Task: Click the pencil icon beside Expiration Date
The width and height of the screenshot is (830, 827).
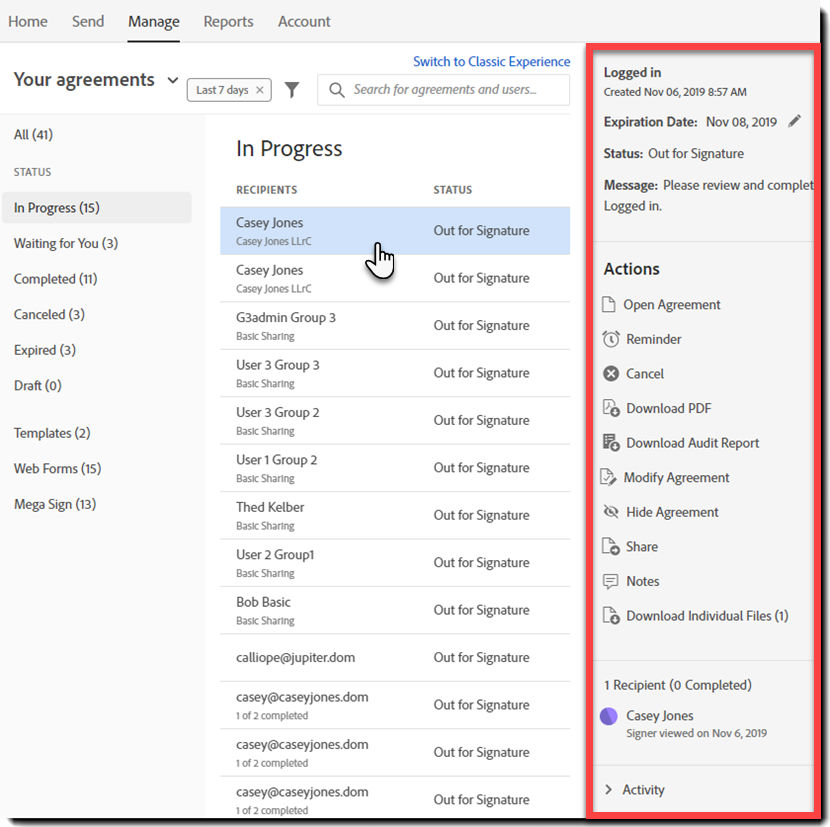Action: pos(795,121)
